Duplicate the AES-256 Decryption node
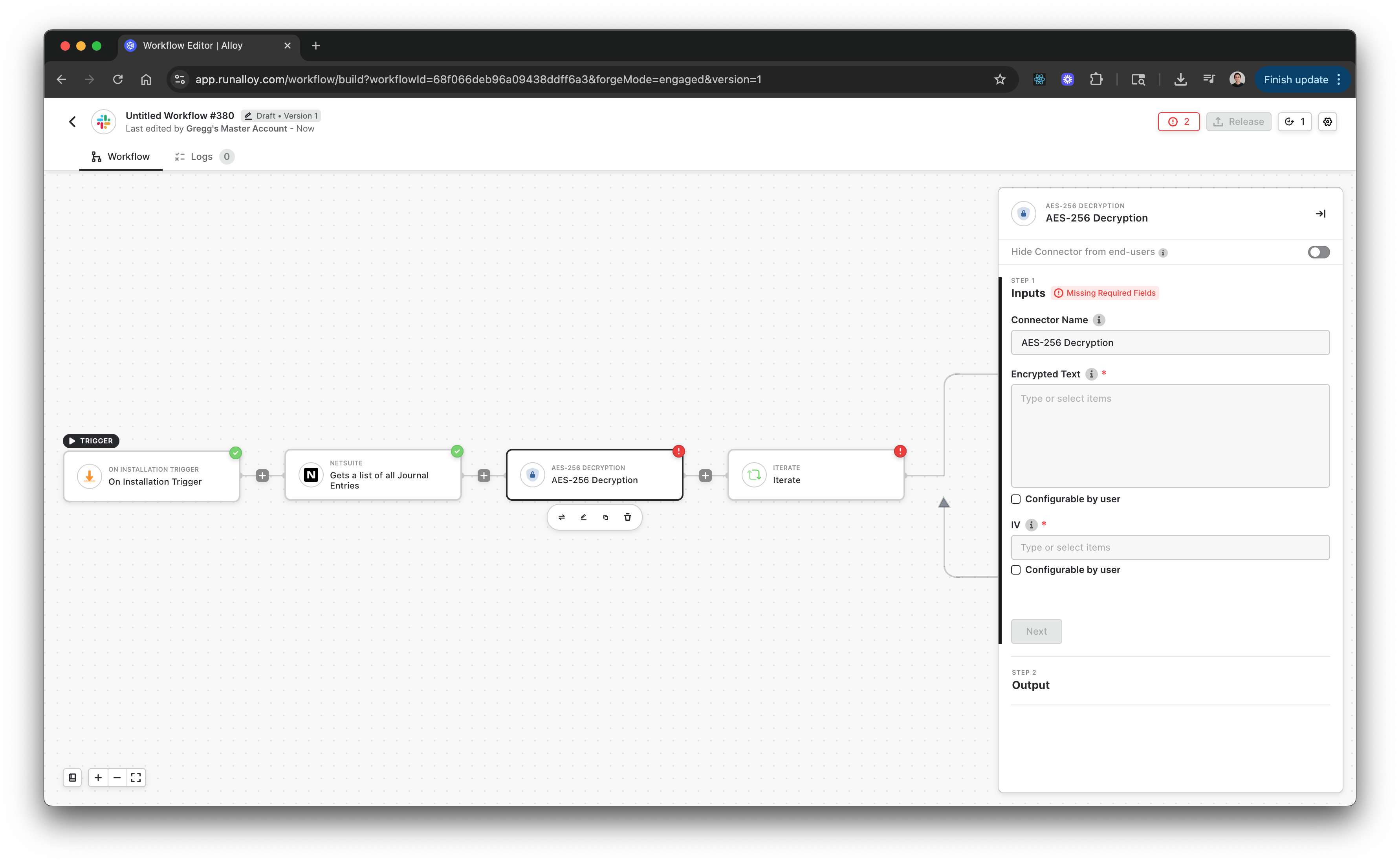Viewport: 1400px width, 864px height. (606, 517)
